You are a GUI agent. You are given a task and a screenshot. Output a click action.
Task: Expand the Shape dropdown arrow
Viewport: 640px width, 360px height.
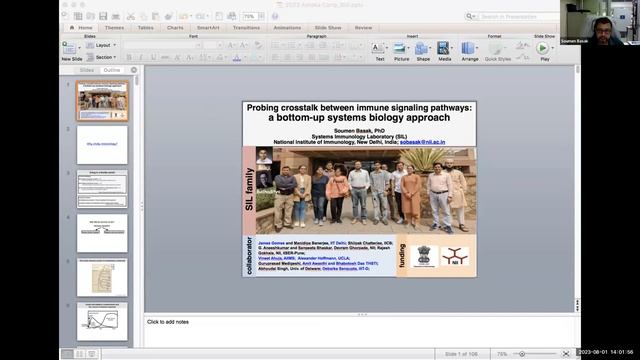430,48
